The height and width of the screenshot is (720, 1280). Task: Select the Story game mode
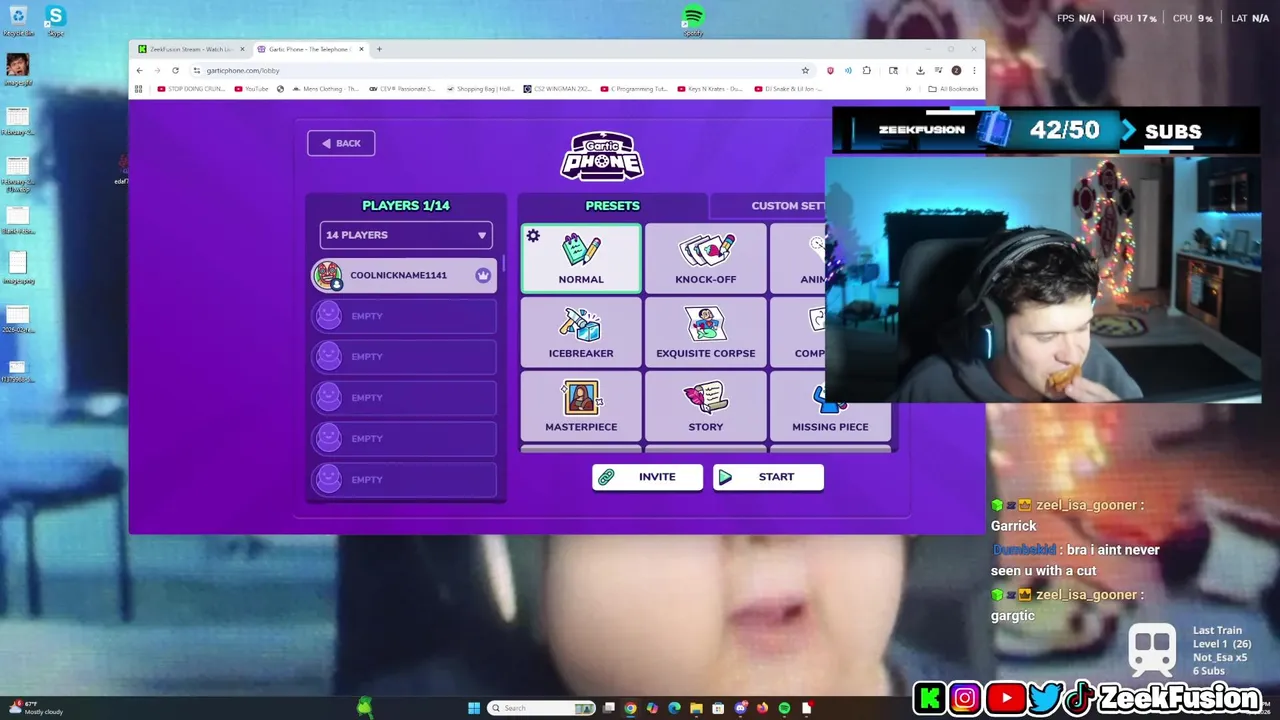[x=705, y=407]
